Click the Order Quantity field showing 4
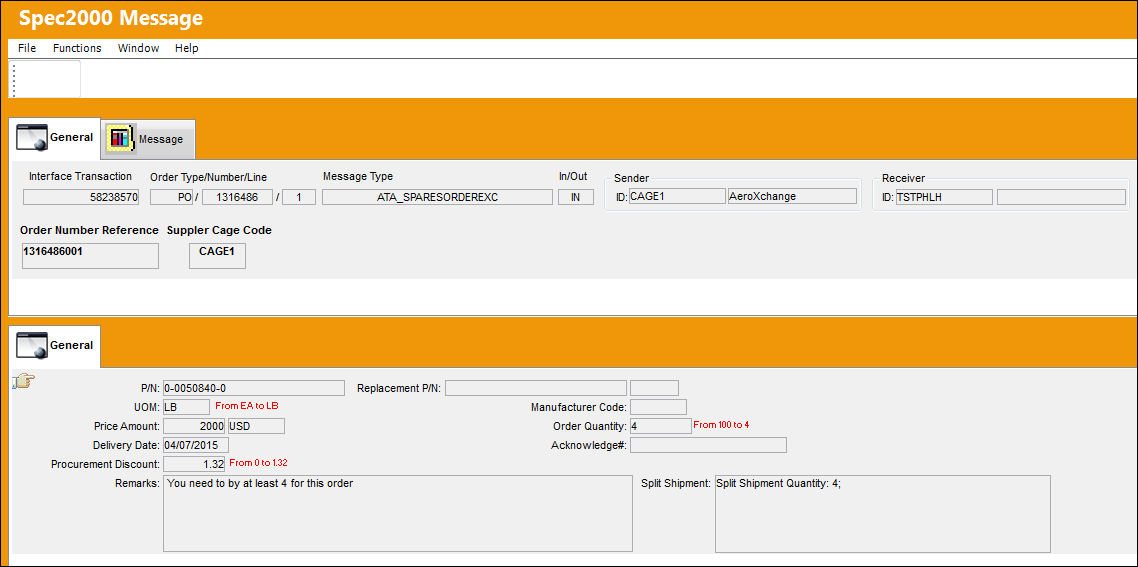1138x567 pixels. pyautogui.click(x=660, y=425)
